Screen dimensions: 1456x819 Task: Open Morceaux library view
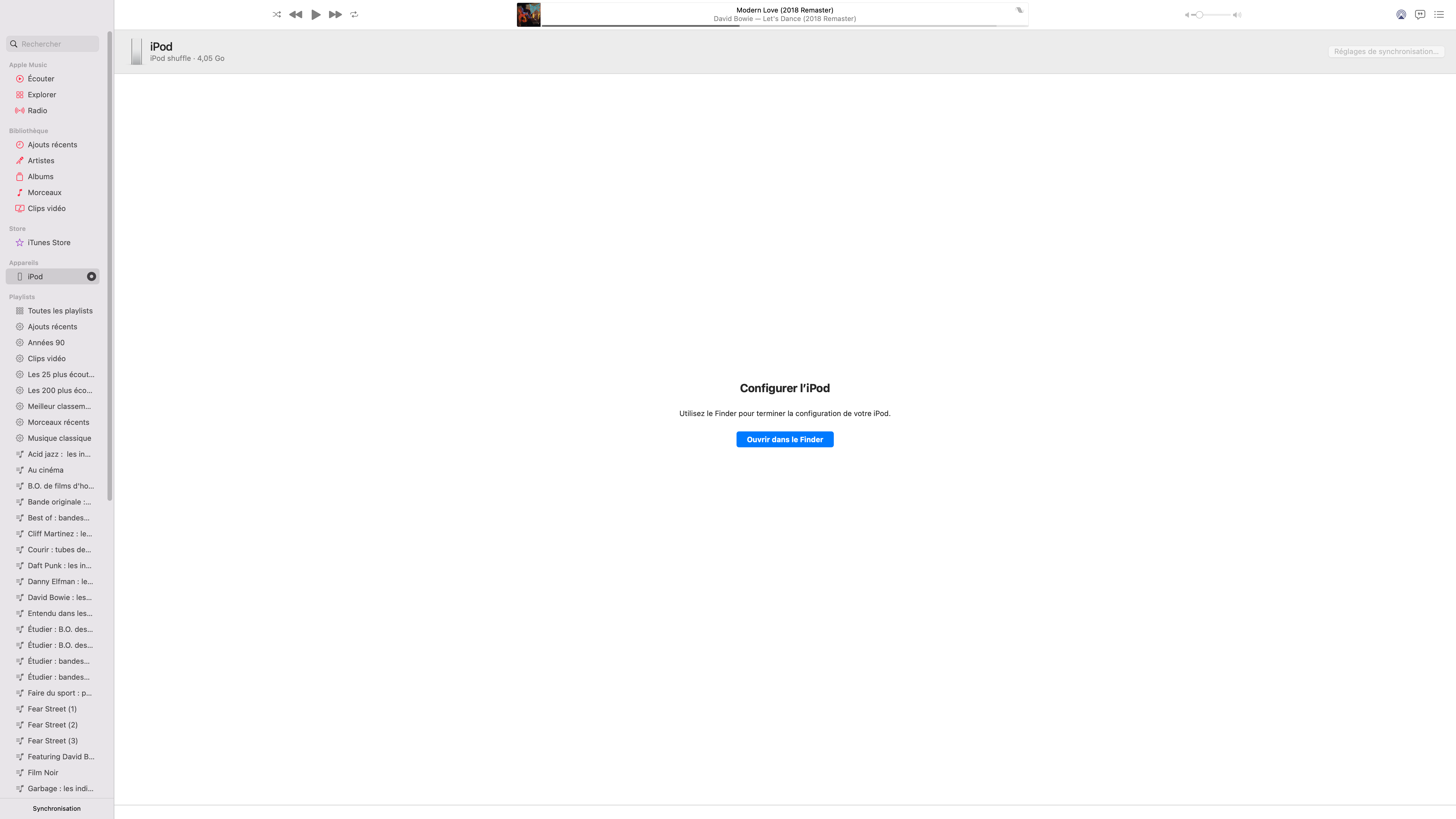tap(53, 193)
